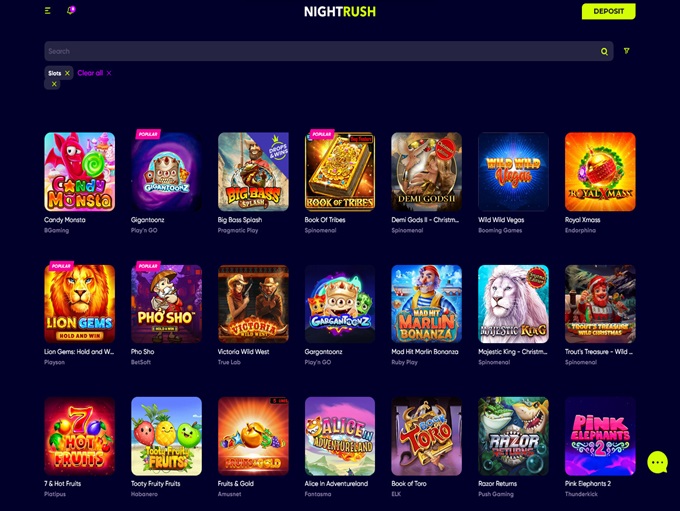The height and width of the screenshot is (511, 680).
Task: Click the Pink Elephants 2 title link
Action: 588,484
